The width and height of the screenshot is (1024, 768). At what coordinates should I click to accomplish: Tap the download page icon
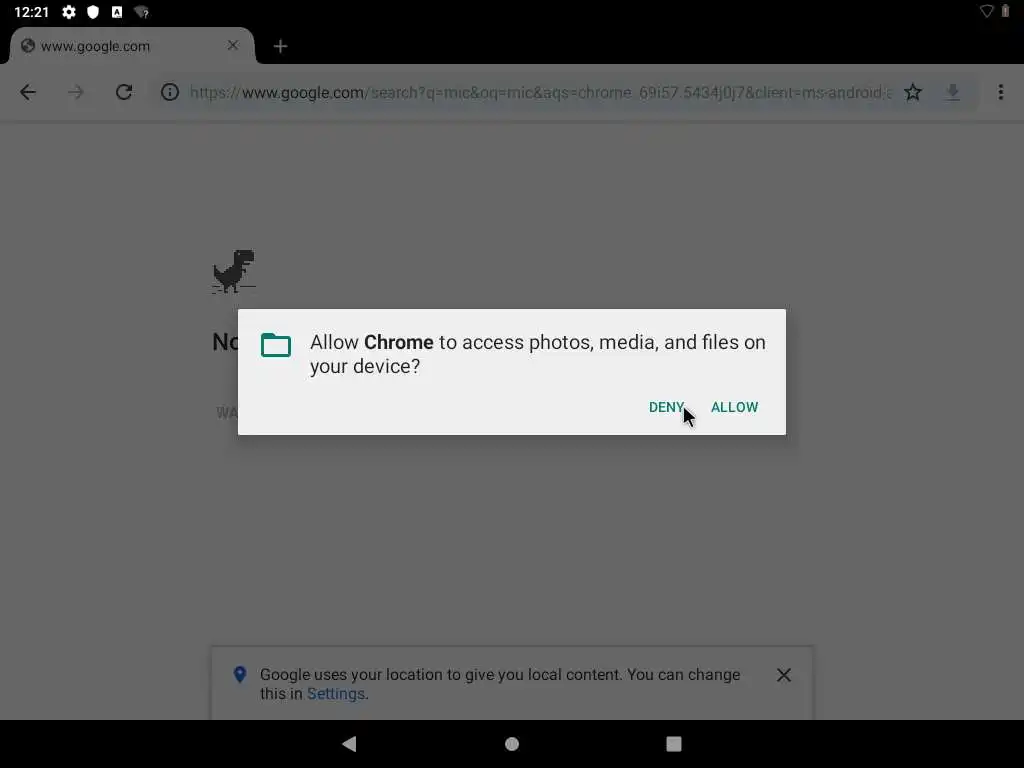click(953, 92)
